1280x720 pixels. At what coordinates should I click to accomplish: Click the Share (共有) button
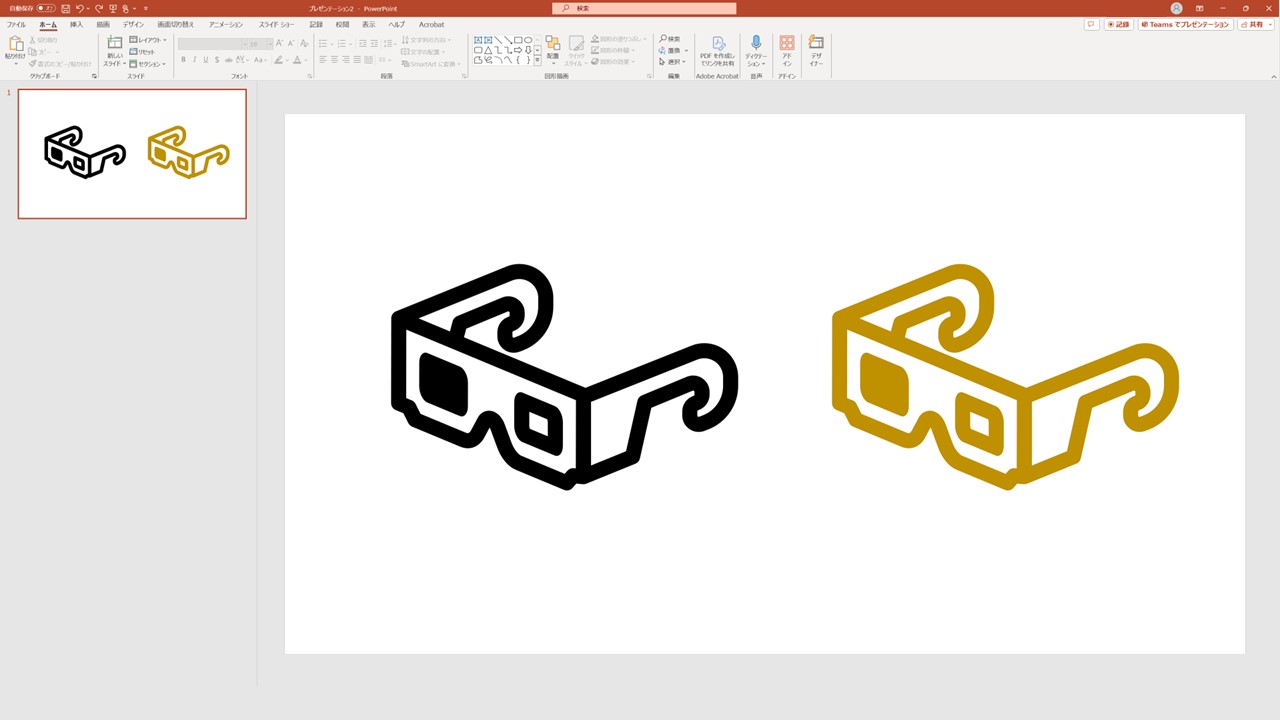point(1255,24)
